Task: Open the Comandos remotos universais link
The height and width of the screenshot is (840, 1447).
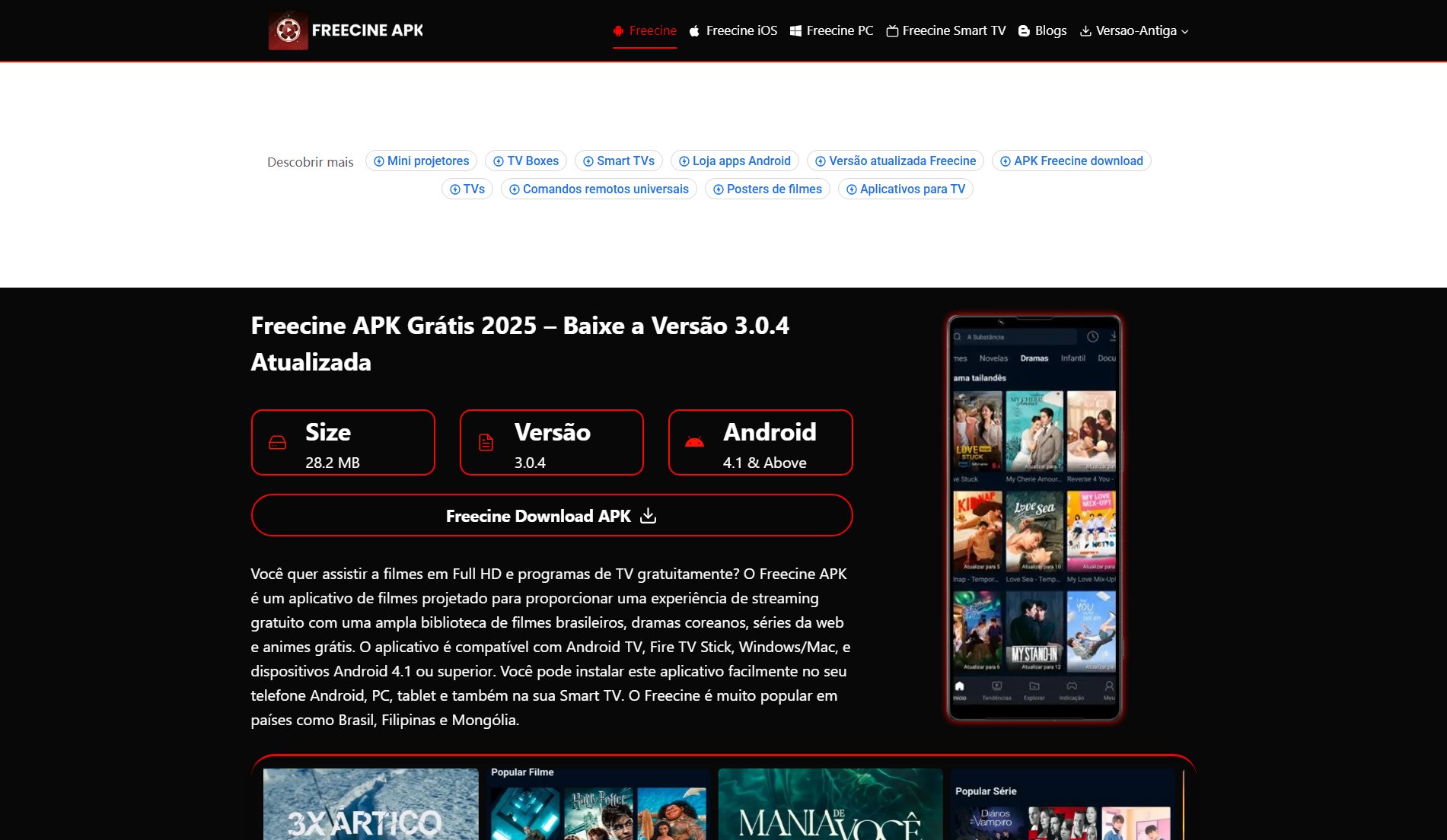Action: click(x=599, y=189)
